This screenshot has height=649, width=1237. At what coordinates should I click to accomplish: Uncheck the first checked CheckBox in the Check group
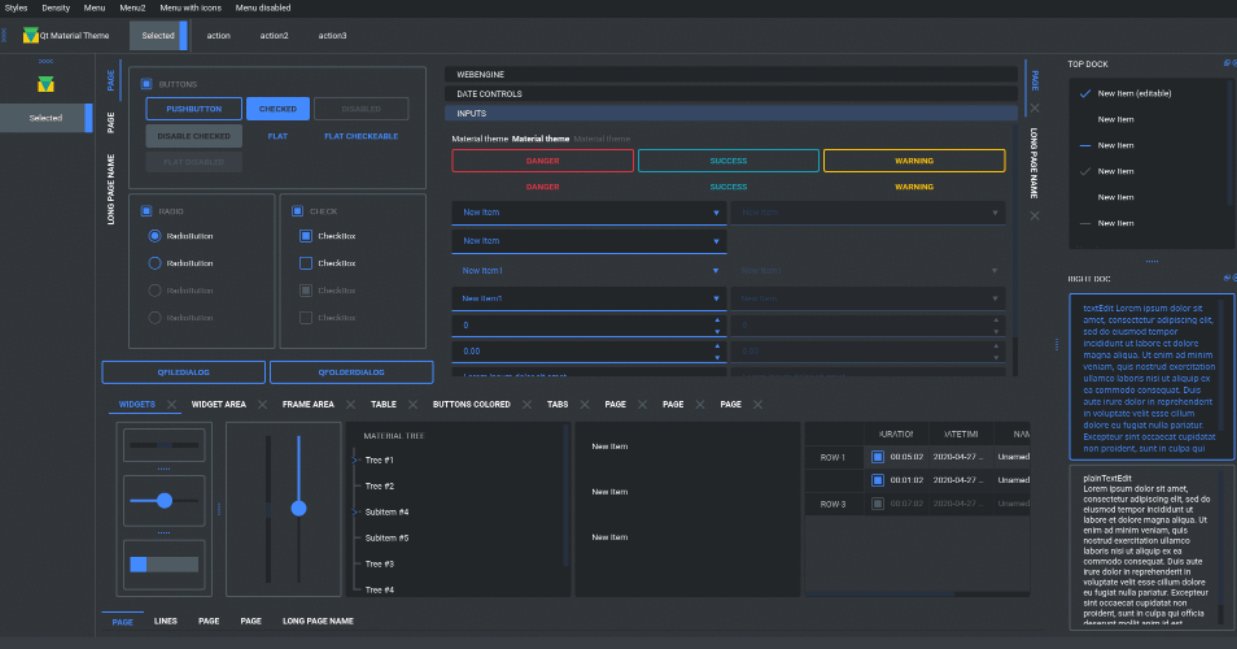pos(306,236)
